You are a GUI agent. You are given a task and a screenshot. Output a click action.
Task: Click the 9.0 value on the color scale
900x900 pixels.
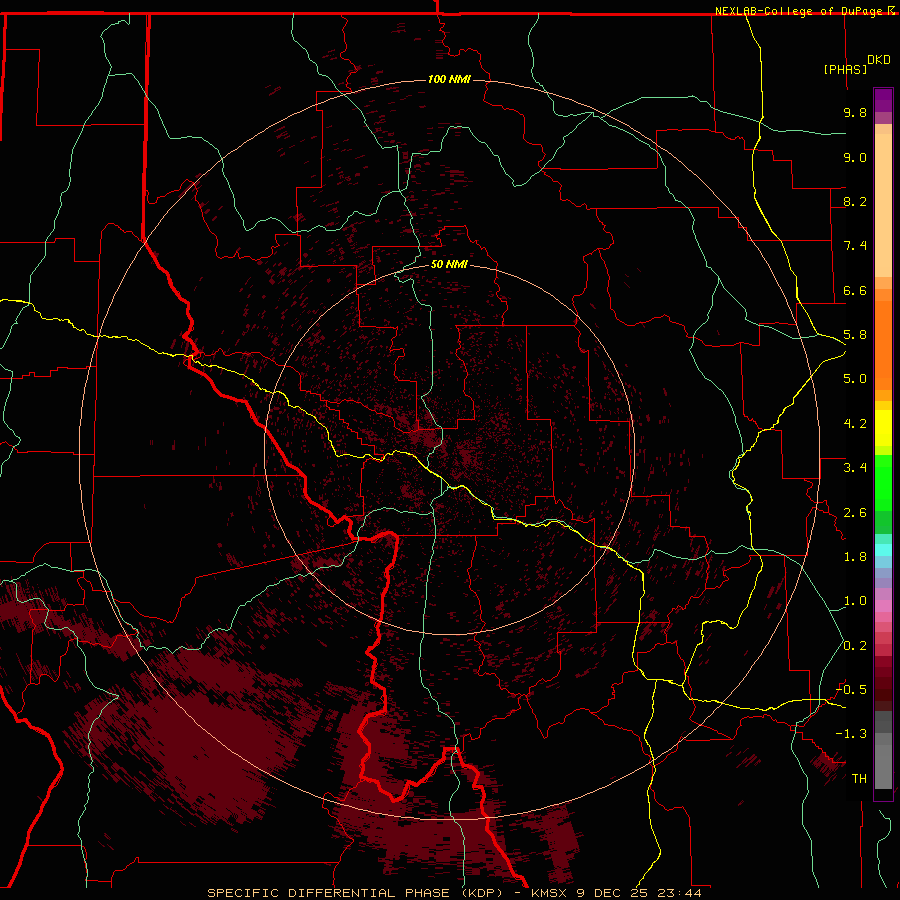pos(855,157)
